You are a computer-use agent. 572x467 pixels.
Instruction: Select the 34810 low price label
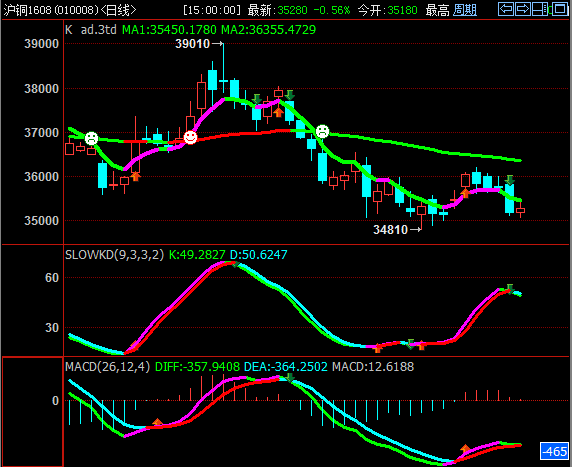tap(390, 229)
